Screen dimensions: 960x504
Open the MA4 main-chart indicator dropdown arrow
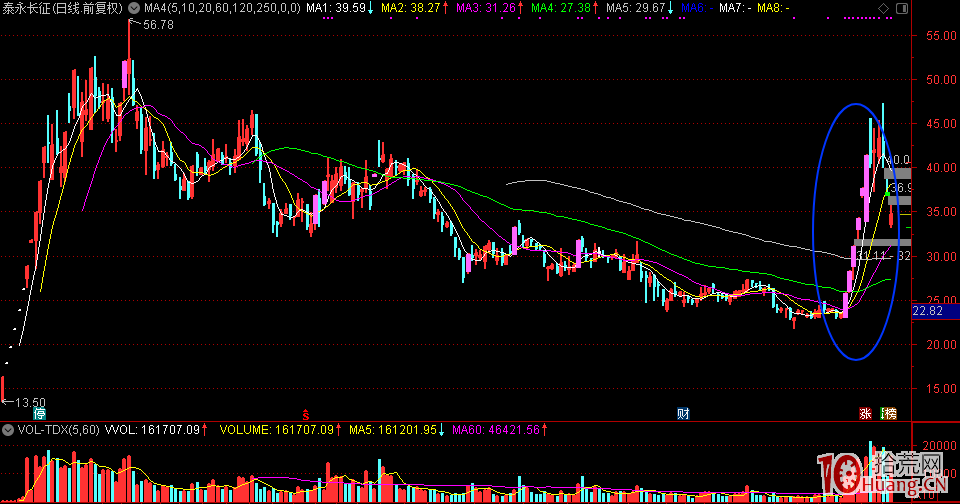coord(133,8)
